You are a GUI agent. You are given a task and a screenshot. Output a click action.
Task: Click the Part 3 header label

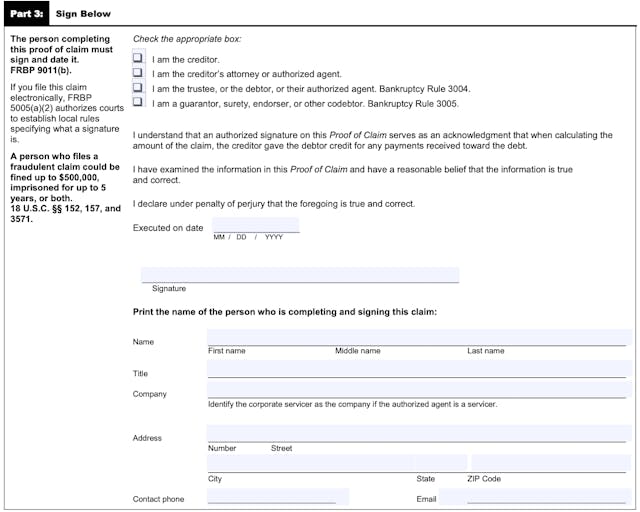click(x=24, y=14)
